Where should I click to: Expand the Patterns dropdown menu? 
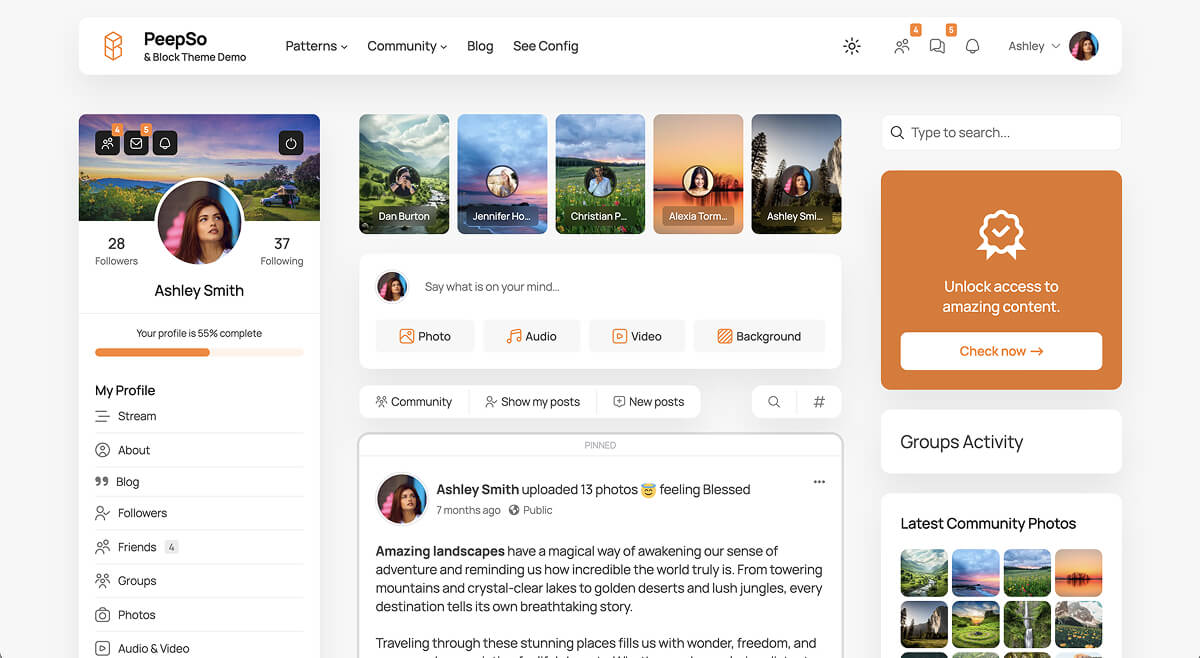click(x=316, y=46)
